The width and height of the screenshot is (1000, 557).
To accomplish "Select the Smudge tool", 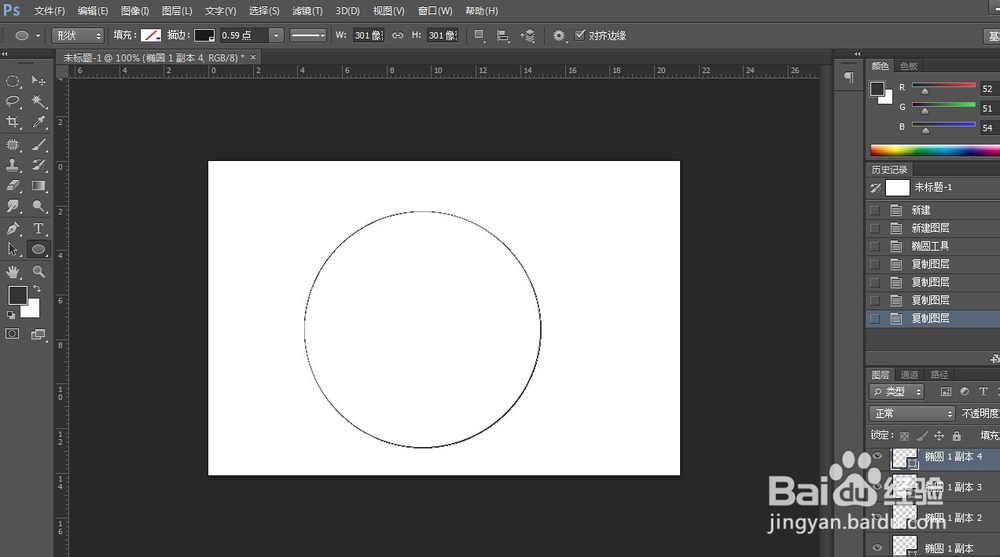I will [13, 206].
